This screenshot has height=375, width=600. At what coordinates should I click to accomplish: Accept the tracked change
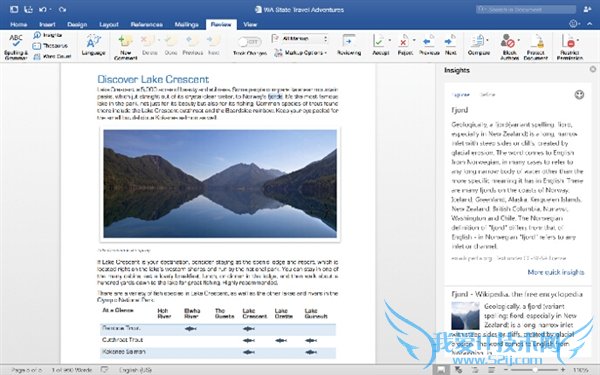click(x=380, y=45)
